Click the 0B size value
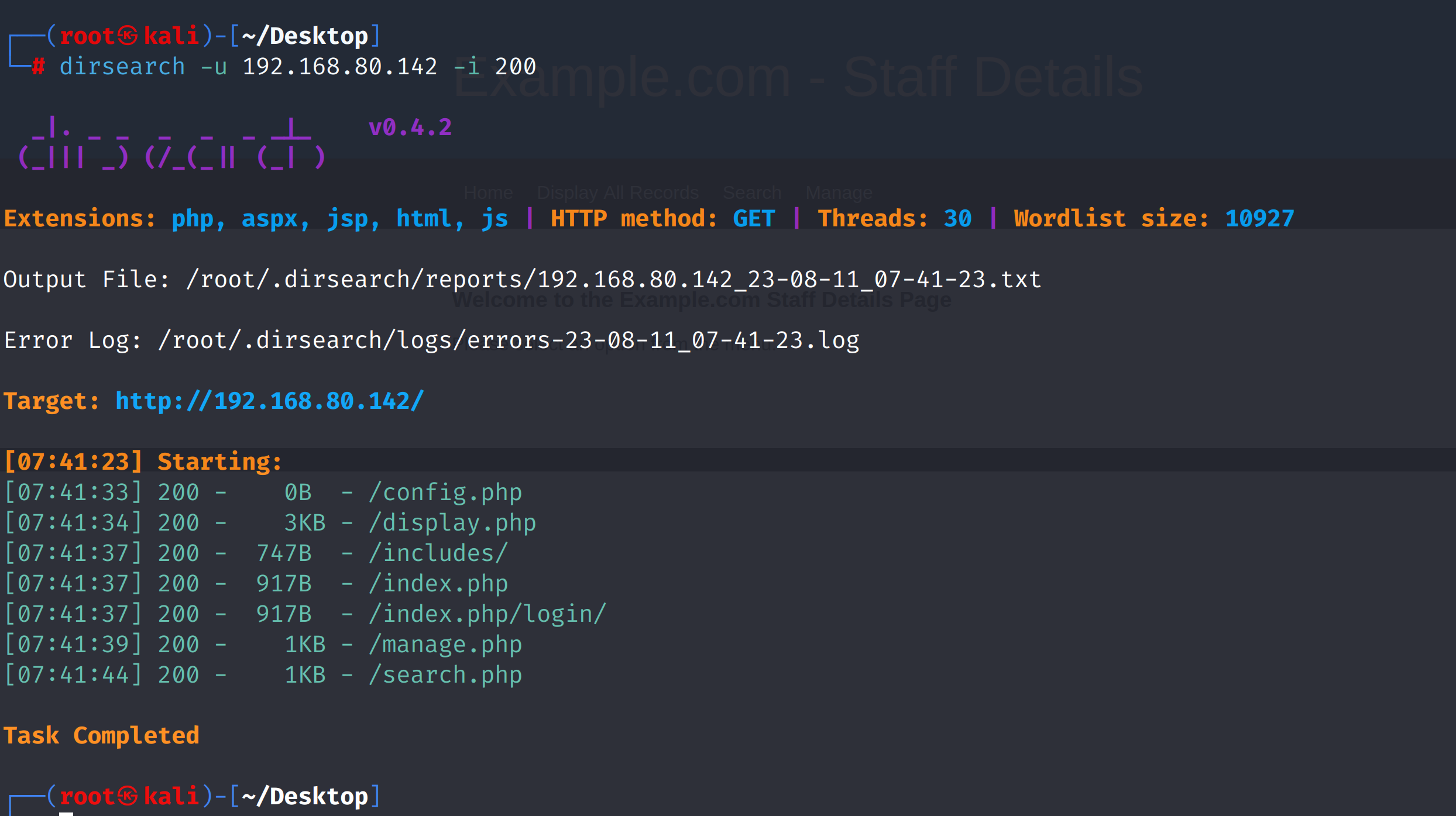Image resolution: width=1456 pixels, height=816 pixels. point(298,493)
